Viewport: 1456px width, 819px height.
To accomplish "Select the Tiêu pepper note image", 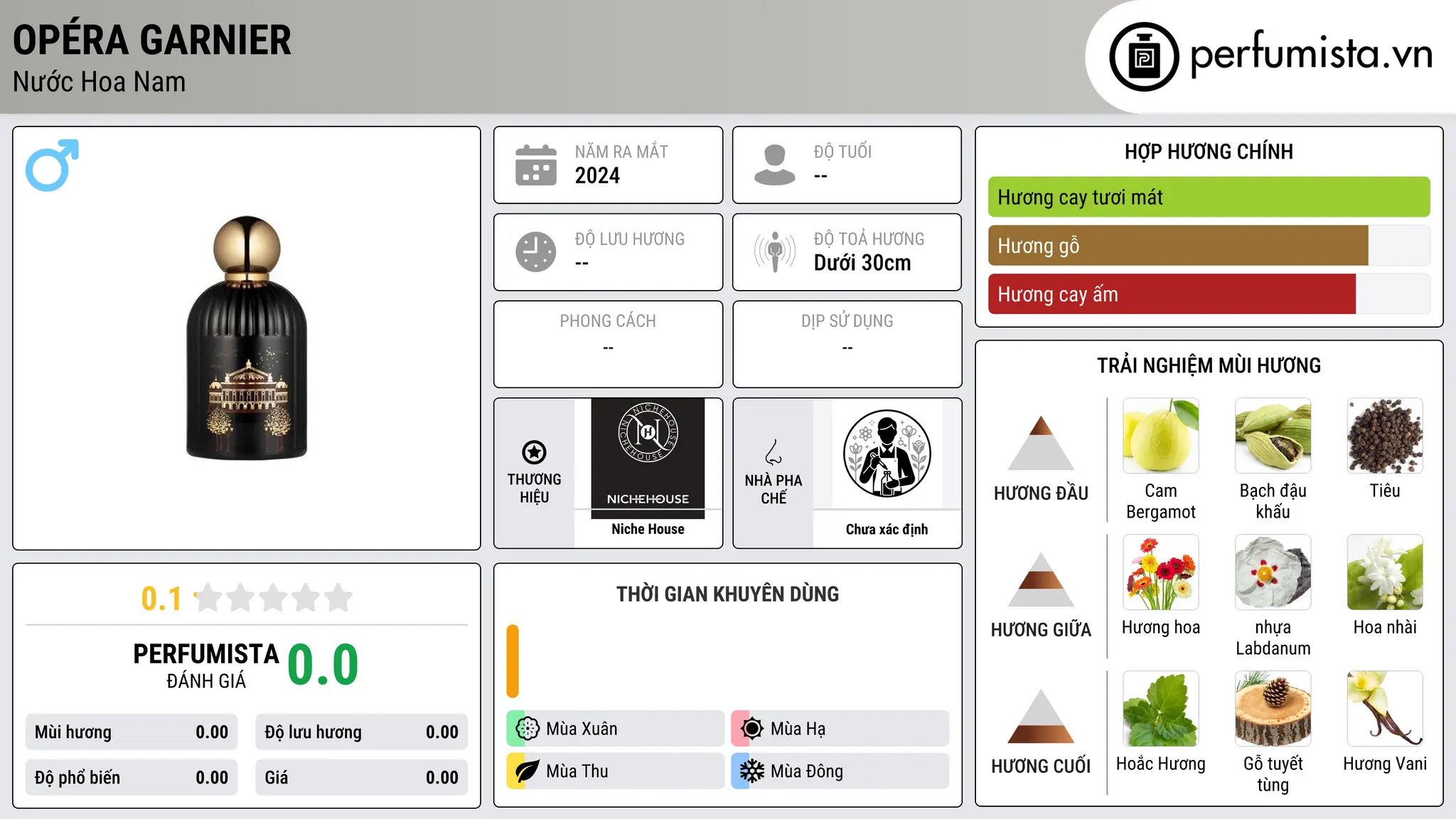I will (x=1385, y=436).
